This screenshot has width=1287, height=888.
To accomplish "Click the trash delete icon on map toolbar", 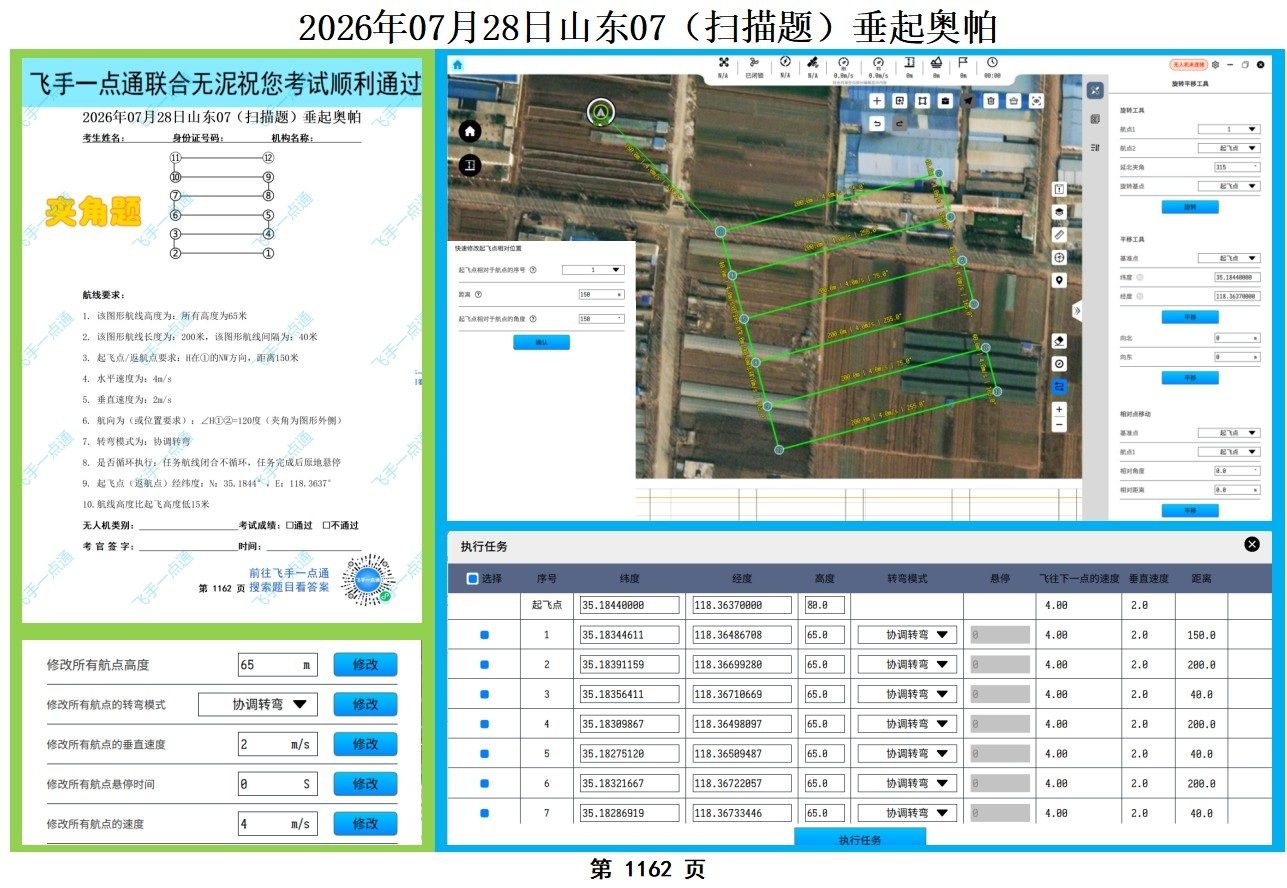I will coord(990,101).
